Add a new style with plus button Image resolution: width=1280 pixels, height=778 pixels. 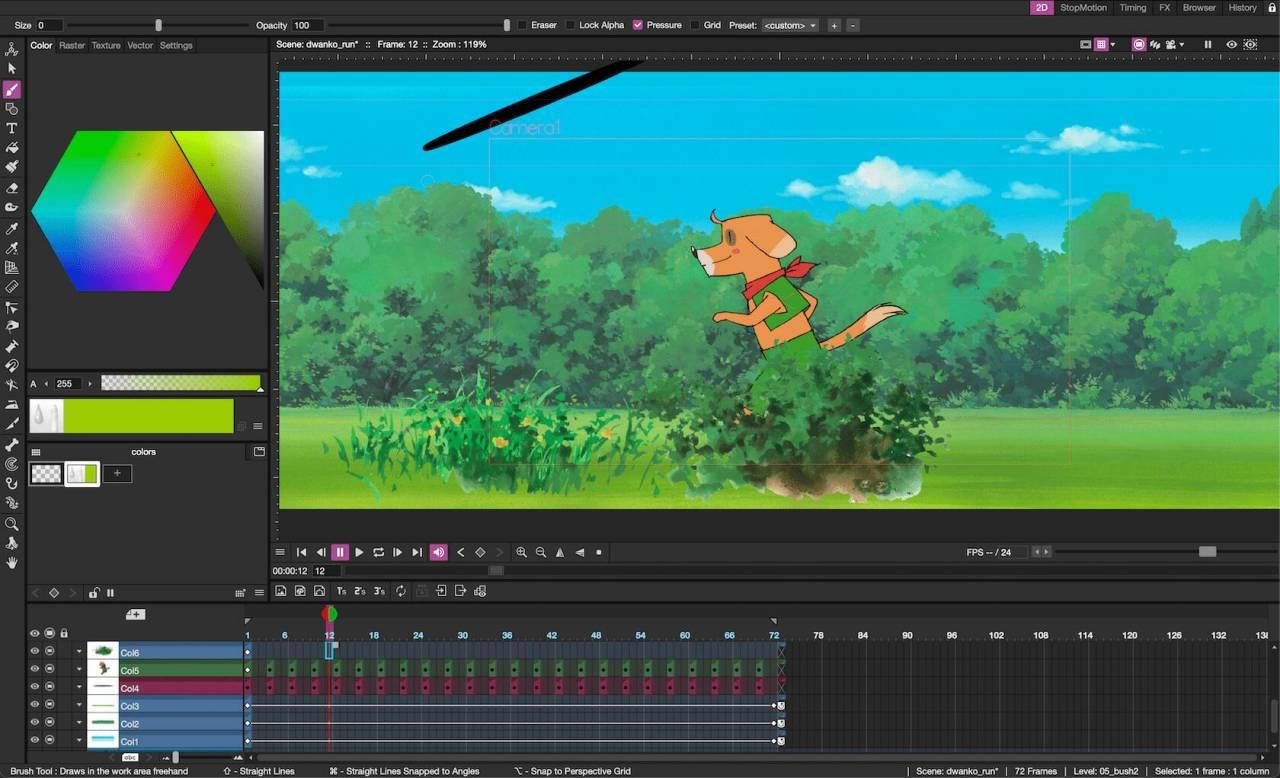(x=117, y=473)
